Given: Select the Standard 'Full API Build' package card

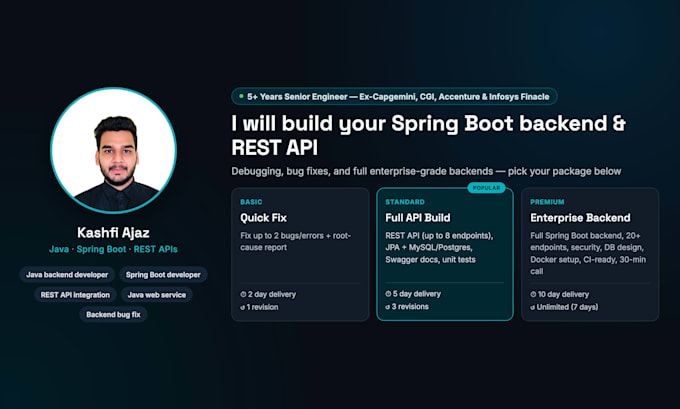Looking at the screenshot, I should [445, 254].
